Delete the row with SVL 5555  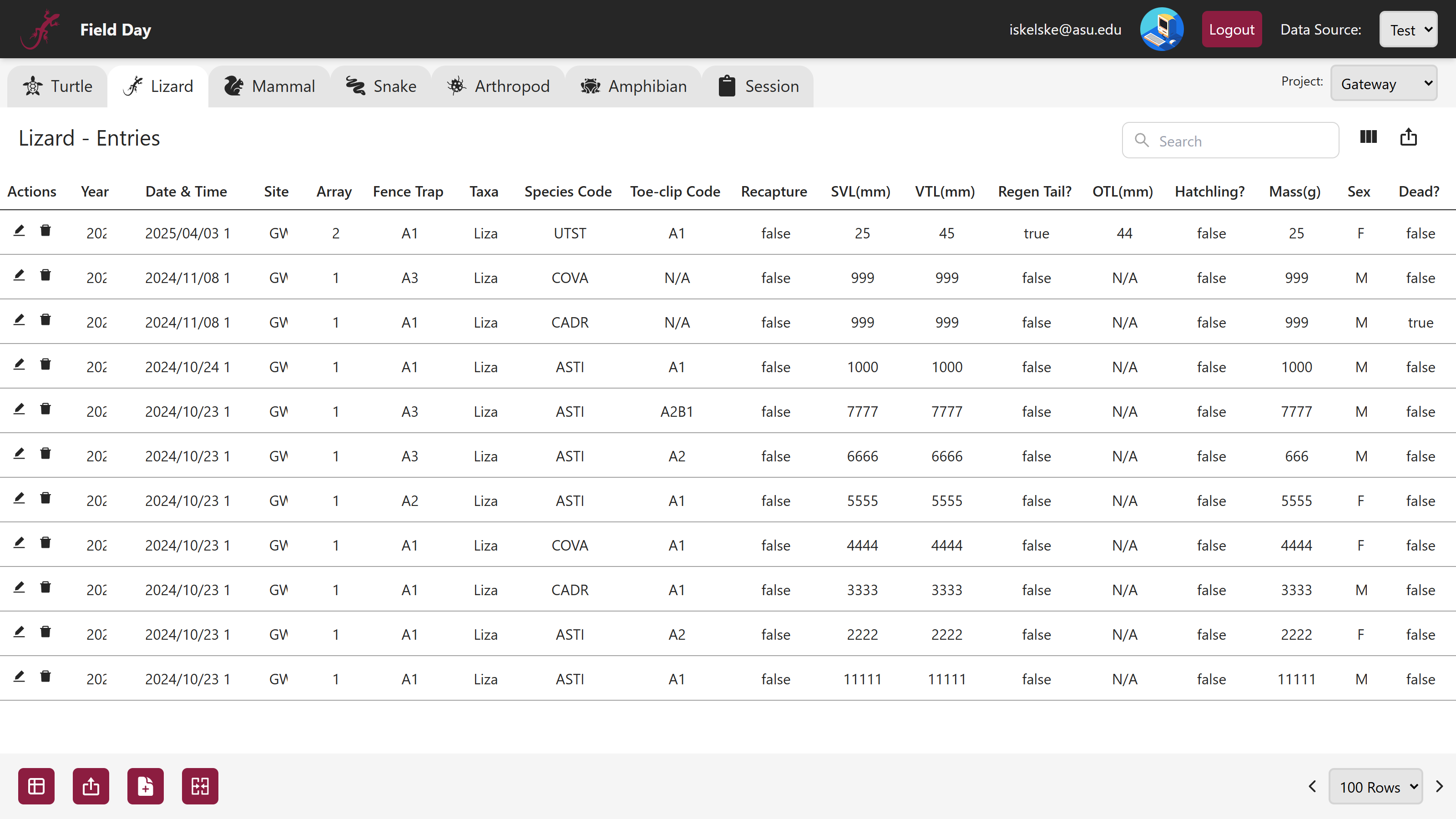click(x=46, y=499)
